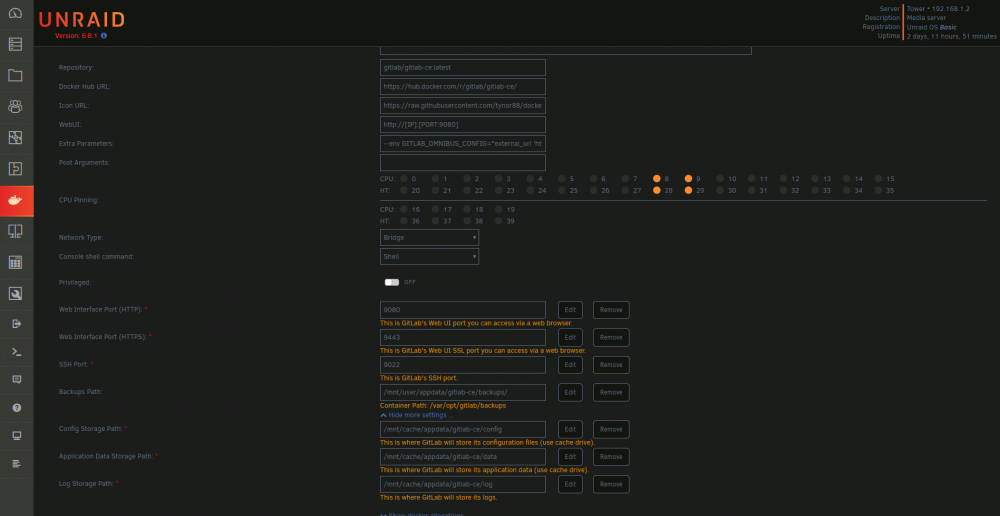Click the Config Storage Path field
This screenshot has width=1000, height=516.
(x=463, y=429)
